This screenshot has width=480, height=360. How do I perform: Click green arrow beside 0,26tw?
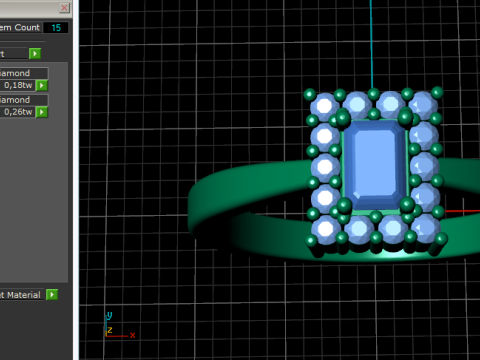[42, 112]
